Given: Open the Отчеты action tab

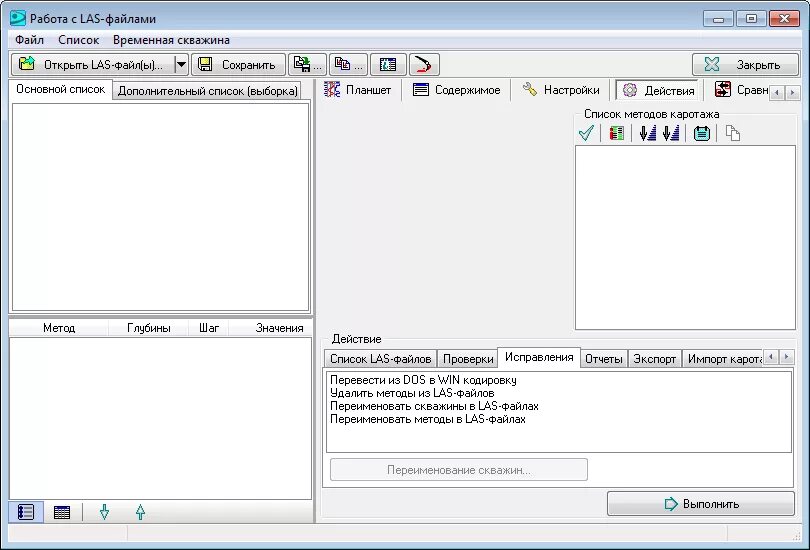Looking at the screenshot, I should 603,358.
